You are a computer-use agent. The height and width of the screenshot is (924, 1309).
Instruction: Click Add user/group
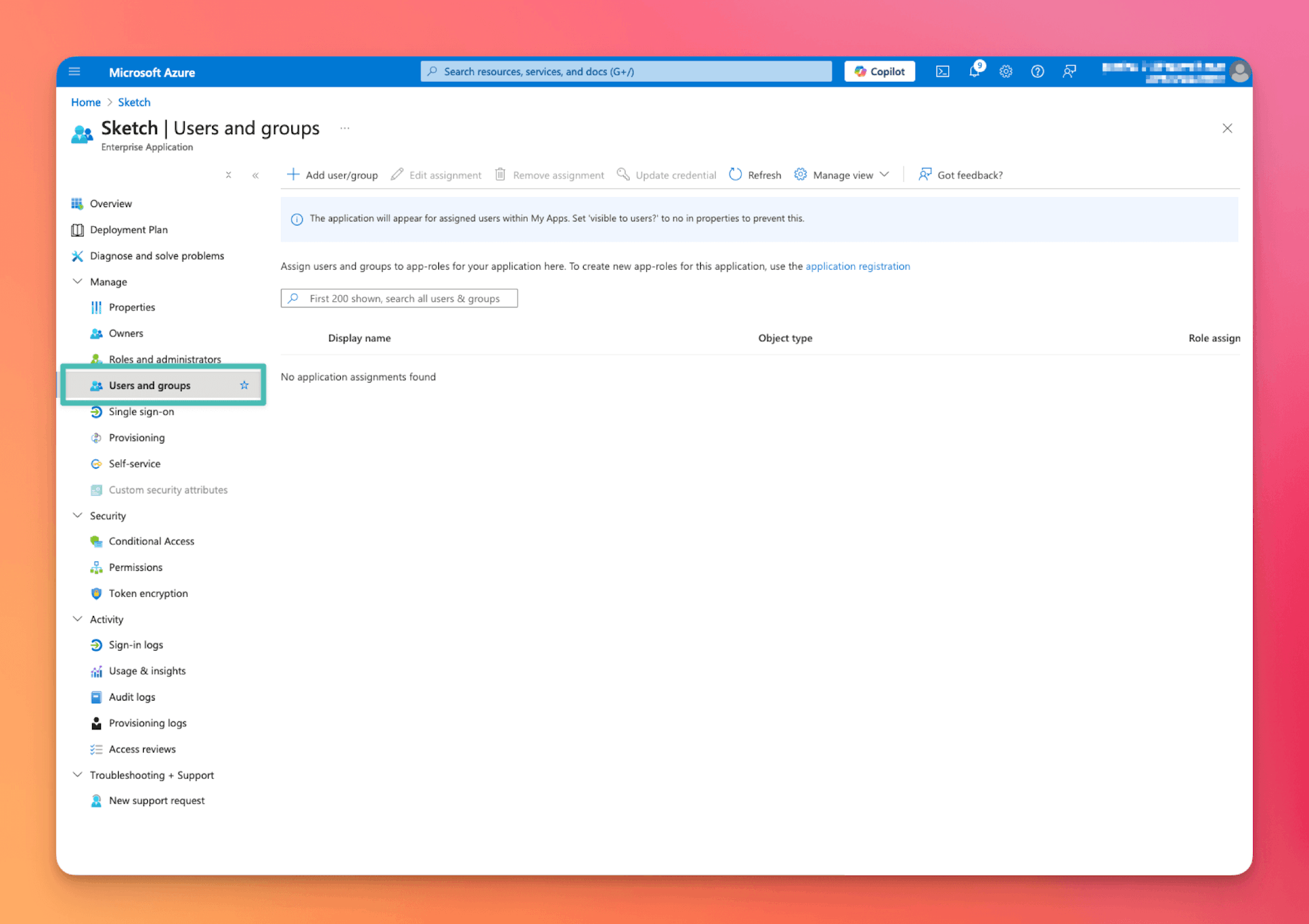point(332,175)
